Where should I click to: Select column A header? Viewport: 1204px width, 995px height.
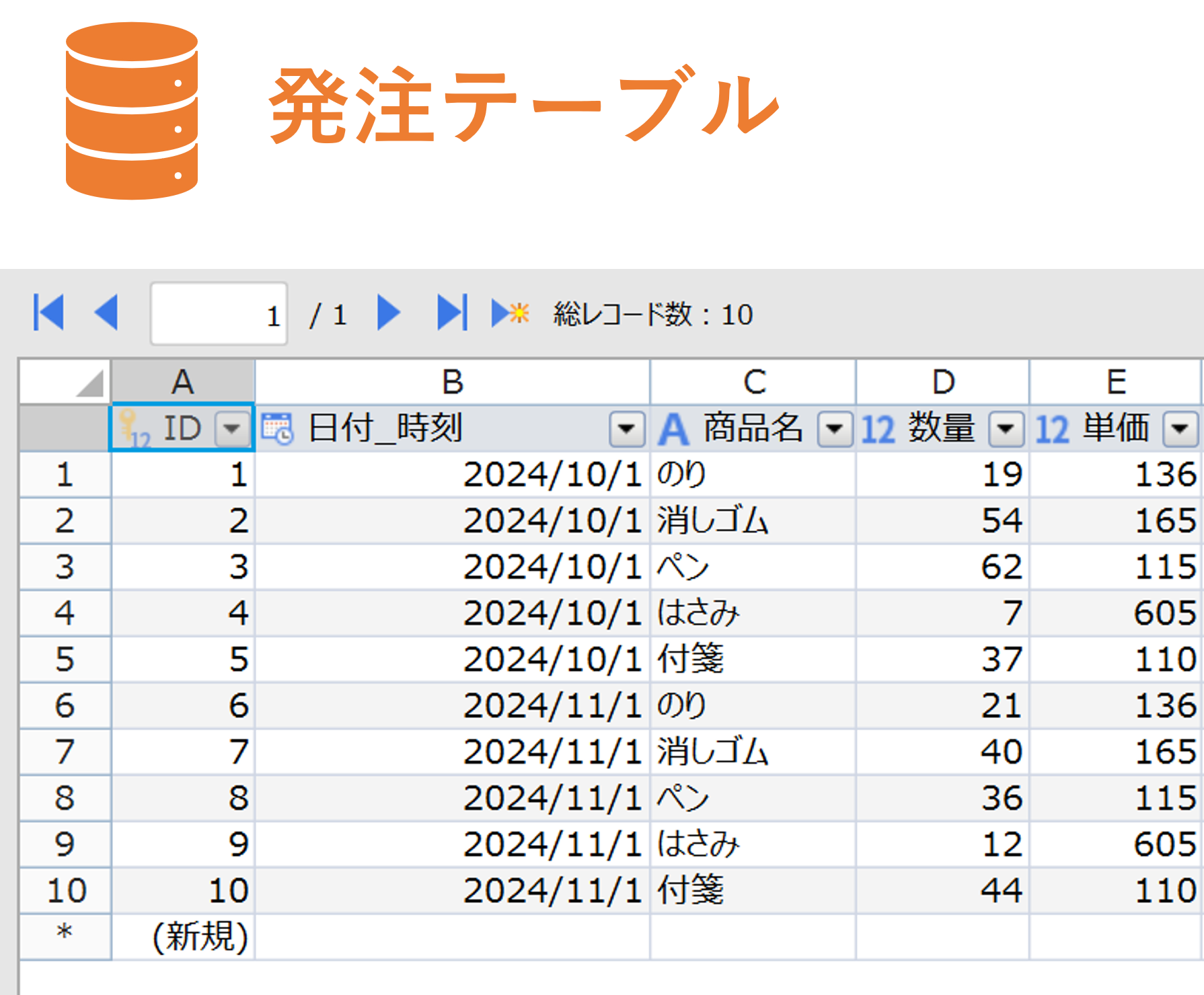click(x=183, y=381)
